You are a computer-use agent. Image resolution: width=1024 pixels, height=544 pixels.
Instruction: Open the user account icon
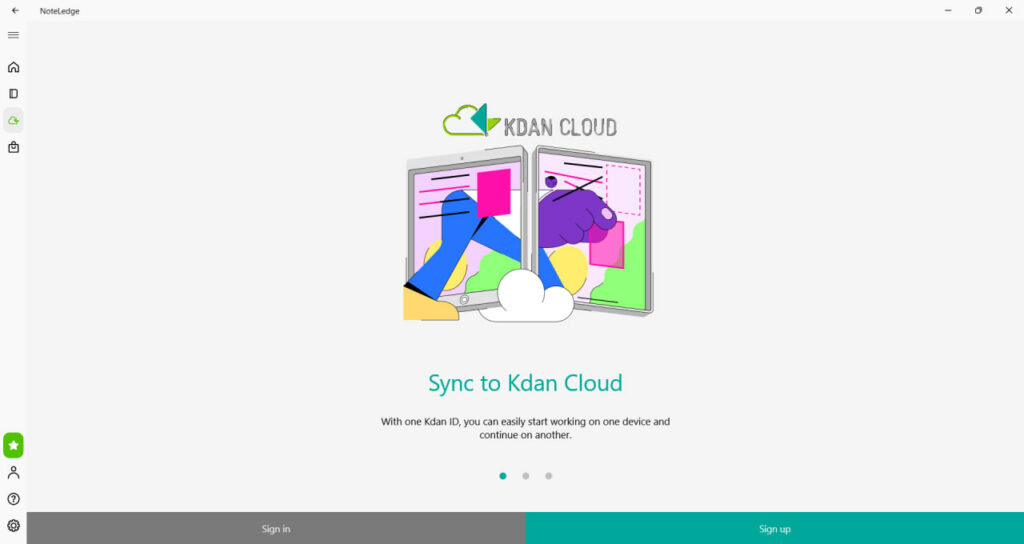point(13,472)
